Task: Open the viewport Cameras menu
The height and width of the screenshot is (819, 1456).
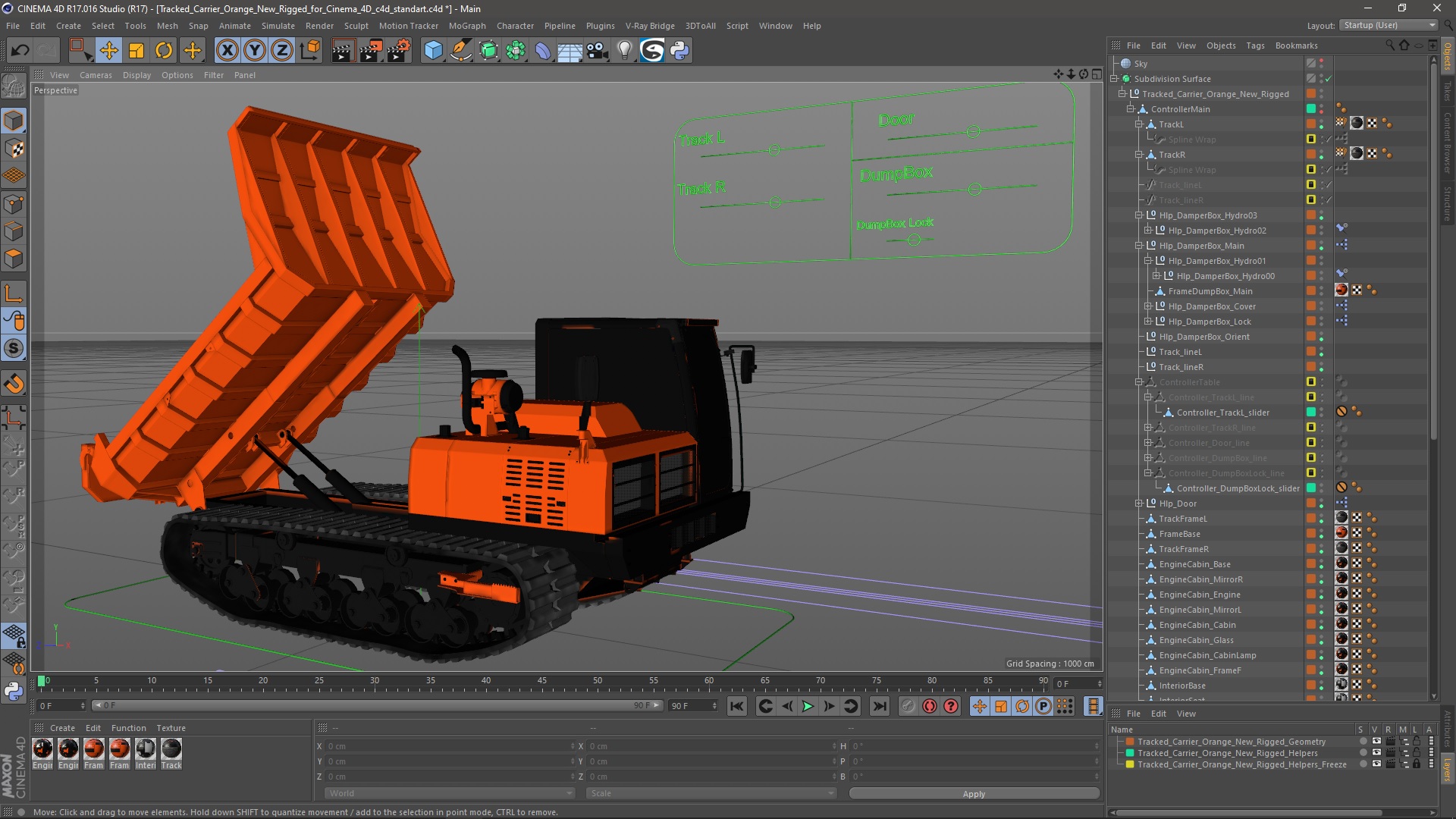Action: (96, 75)
